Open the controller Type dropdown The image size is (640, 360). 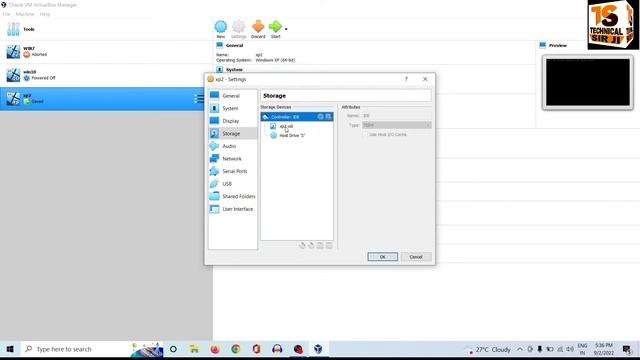pos(397,125)
